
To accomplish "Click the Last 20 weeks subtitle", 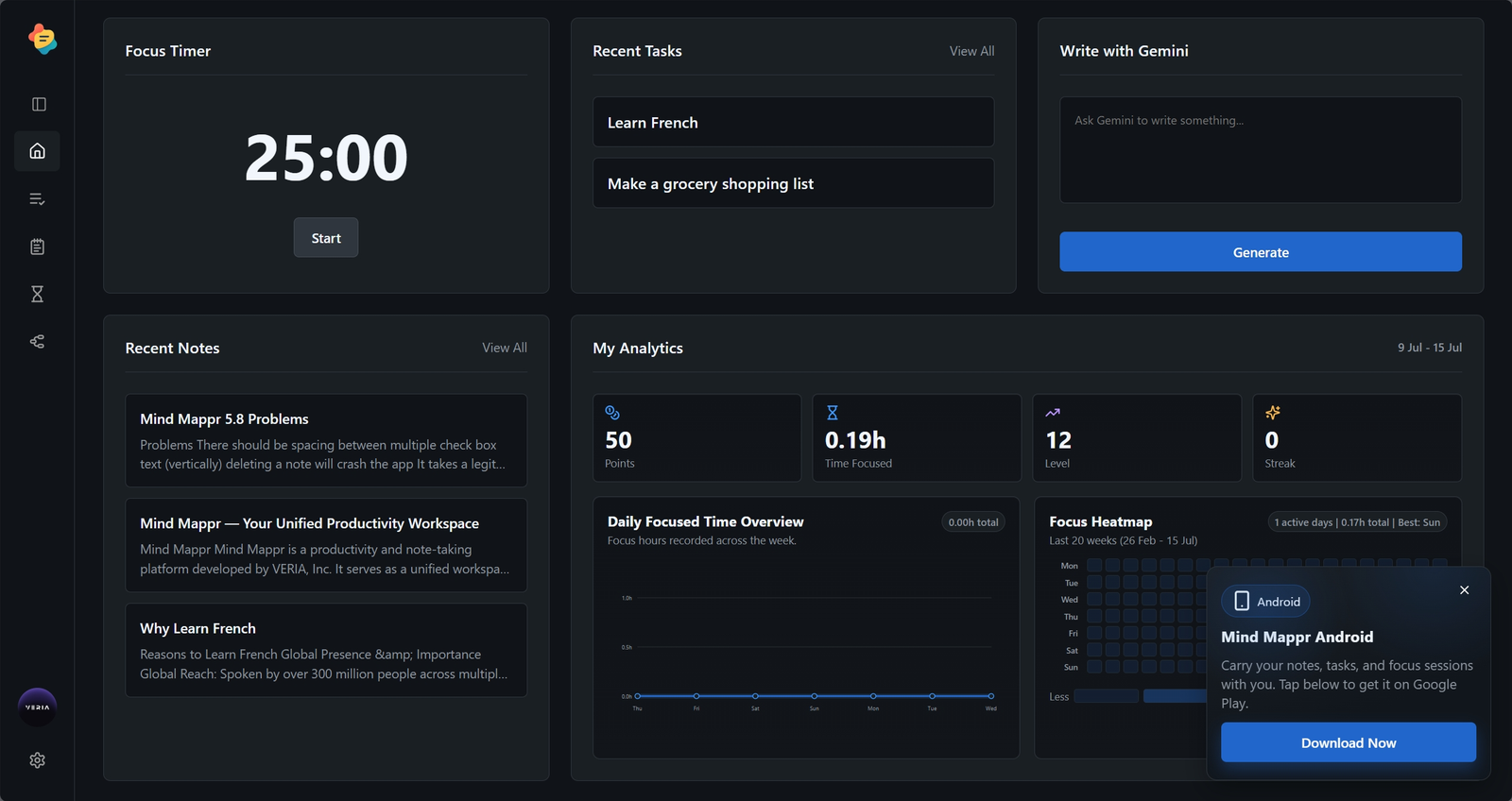I will tap(1124, 541).
